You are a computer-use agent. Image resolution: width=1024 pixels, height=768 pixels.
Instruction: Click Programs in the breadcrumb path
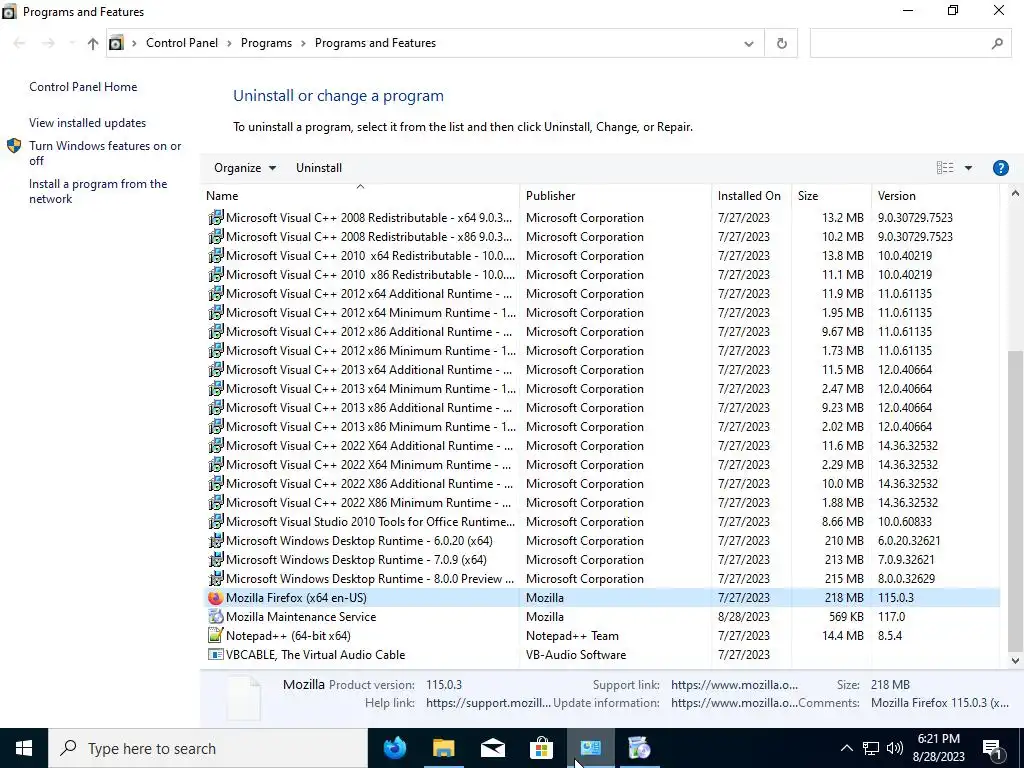[x=266, y=43]
